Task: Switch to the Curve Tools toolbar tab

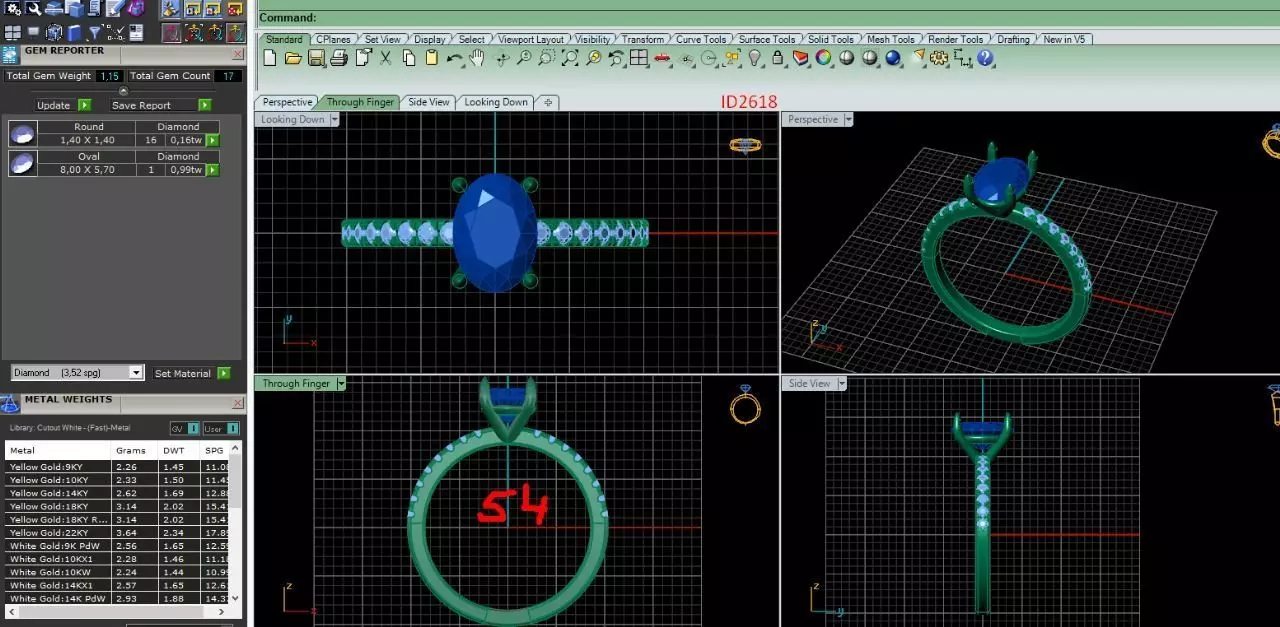Action: pyautogui.click(x=701, y=39)
